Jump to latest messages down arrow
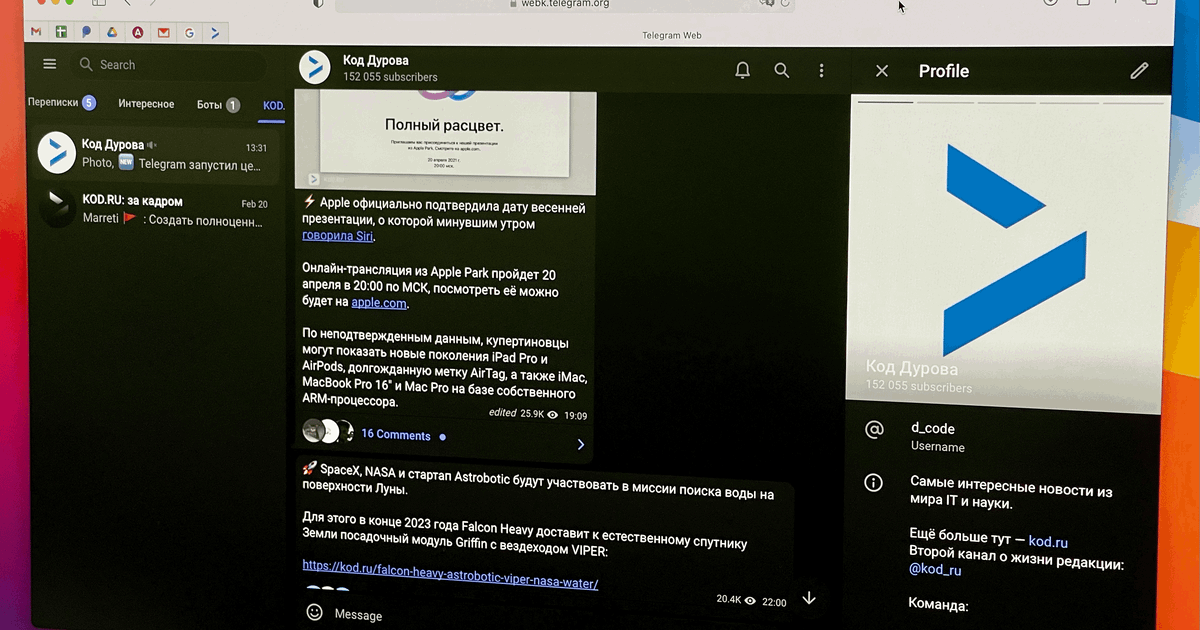The width and height of the screenshot is (1200, 630). pos(809,598)
